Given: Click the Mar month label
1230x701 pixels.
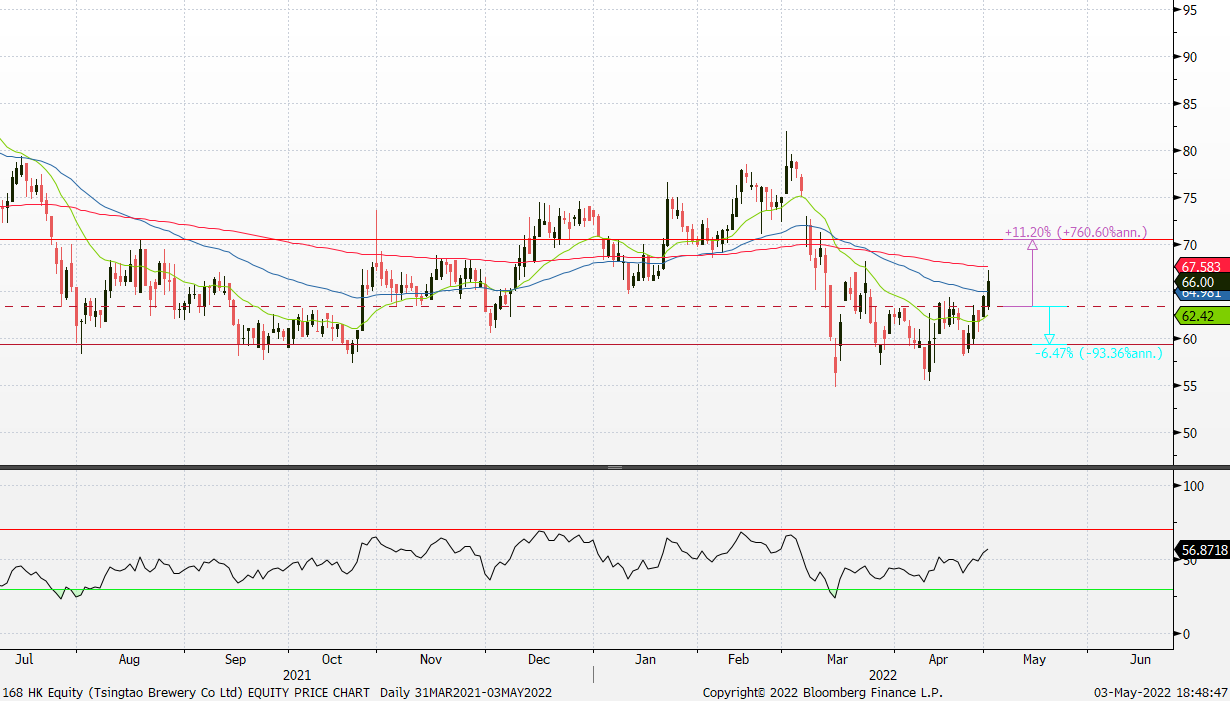Looking at the screenshot, I should 838,660.
